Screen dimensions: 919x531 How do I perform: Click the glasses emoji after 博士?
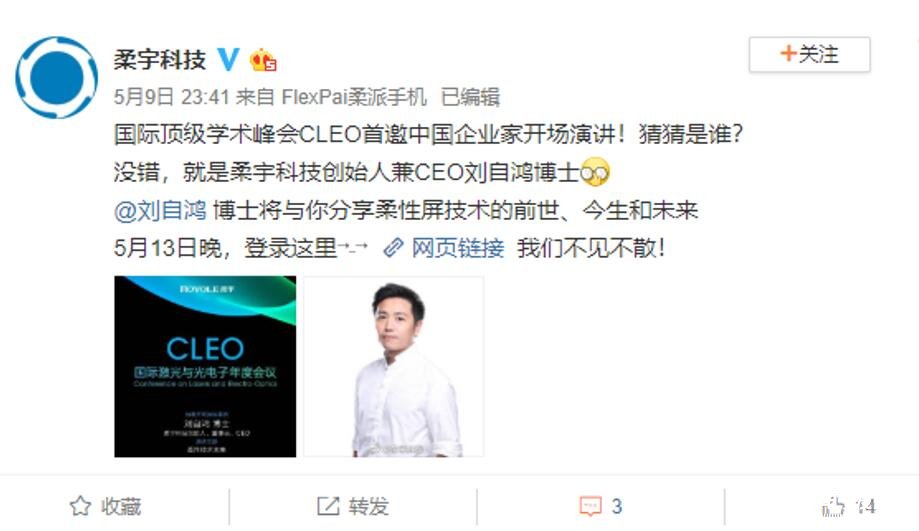point(595,172)
